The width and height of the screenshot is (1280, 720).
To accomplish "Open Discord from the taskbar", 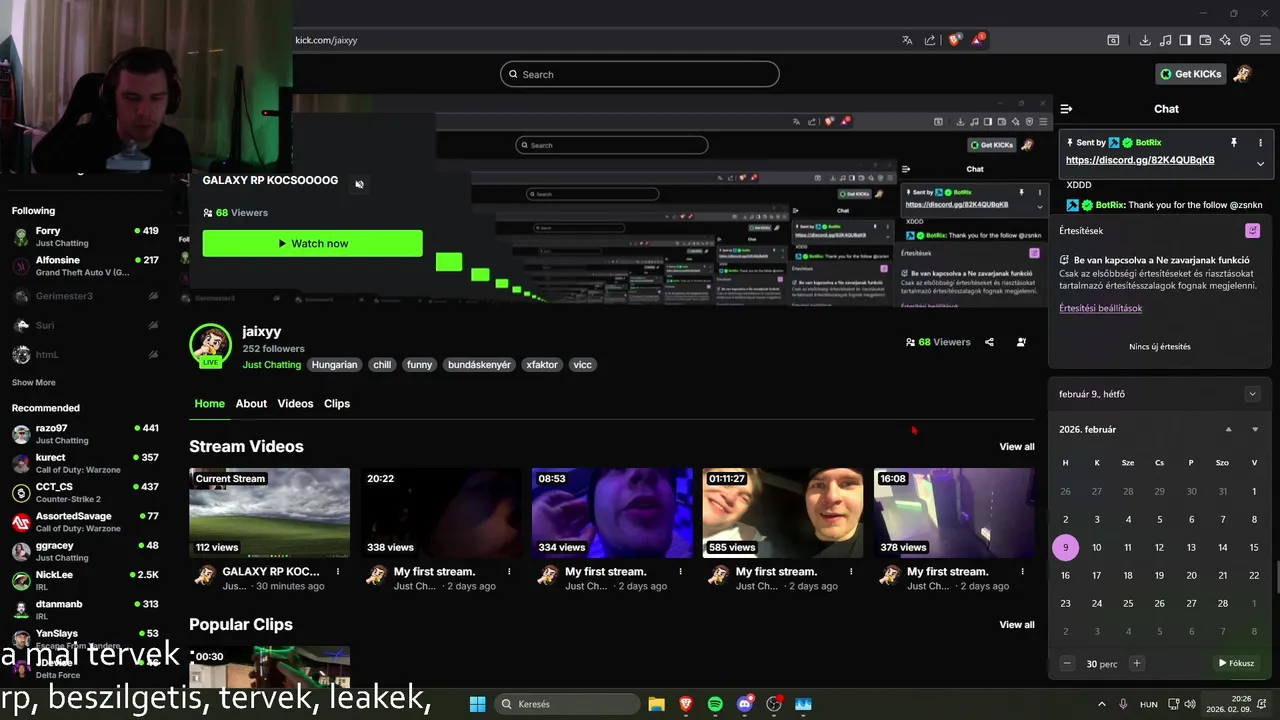I will (x=744, y=704).
